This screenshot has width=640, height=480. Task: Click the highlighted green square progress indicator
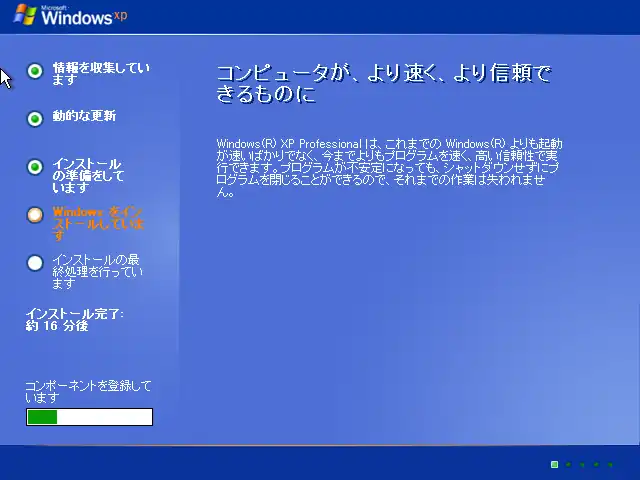coord(554,464)
